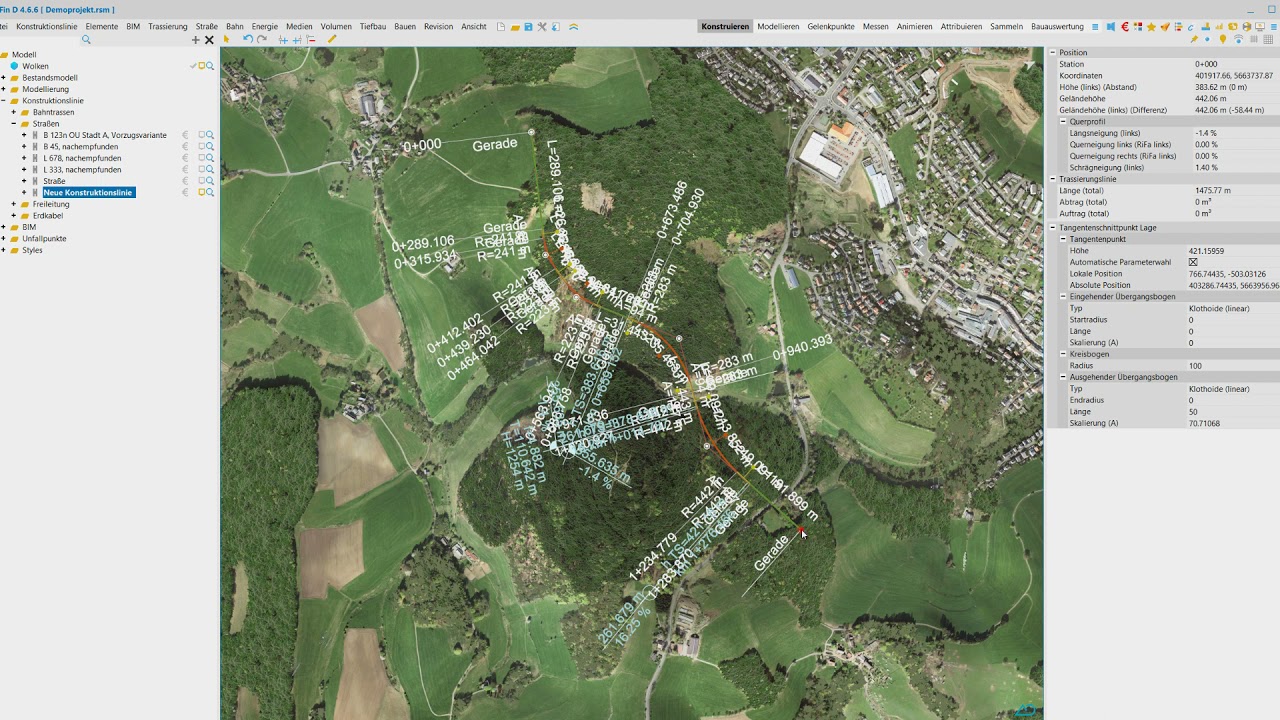Zoom to B 45, nachempfunden magnifier icon
The width and height of the screenshot is (1280, 720).
tap(210, 146)
